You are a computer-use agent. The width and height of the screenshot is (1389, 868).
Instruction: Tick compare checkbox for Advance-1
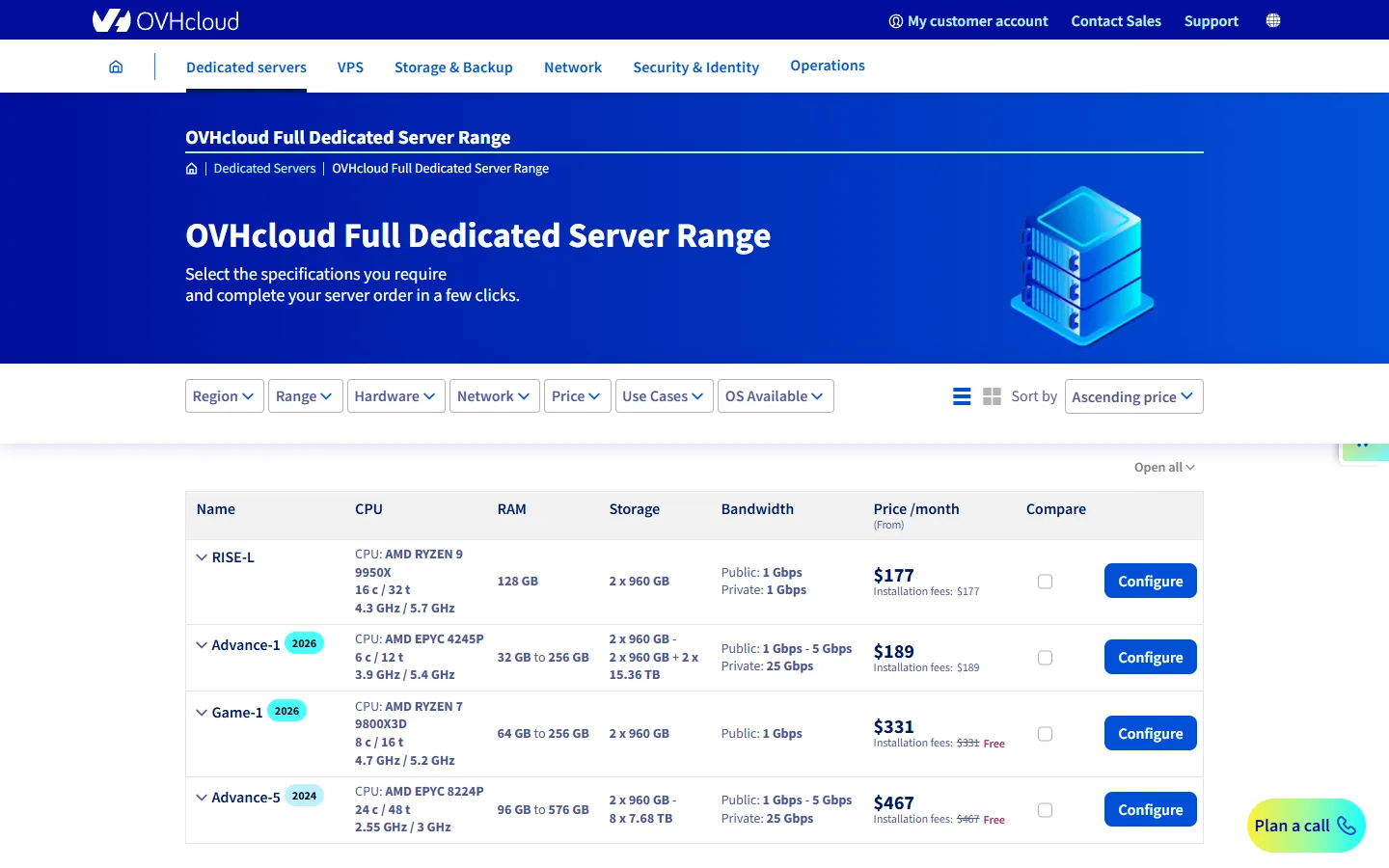point(1045,658)
